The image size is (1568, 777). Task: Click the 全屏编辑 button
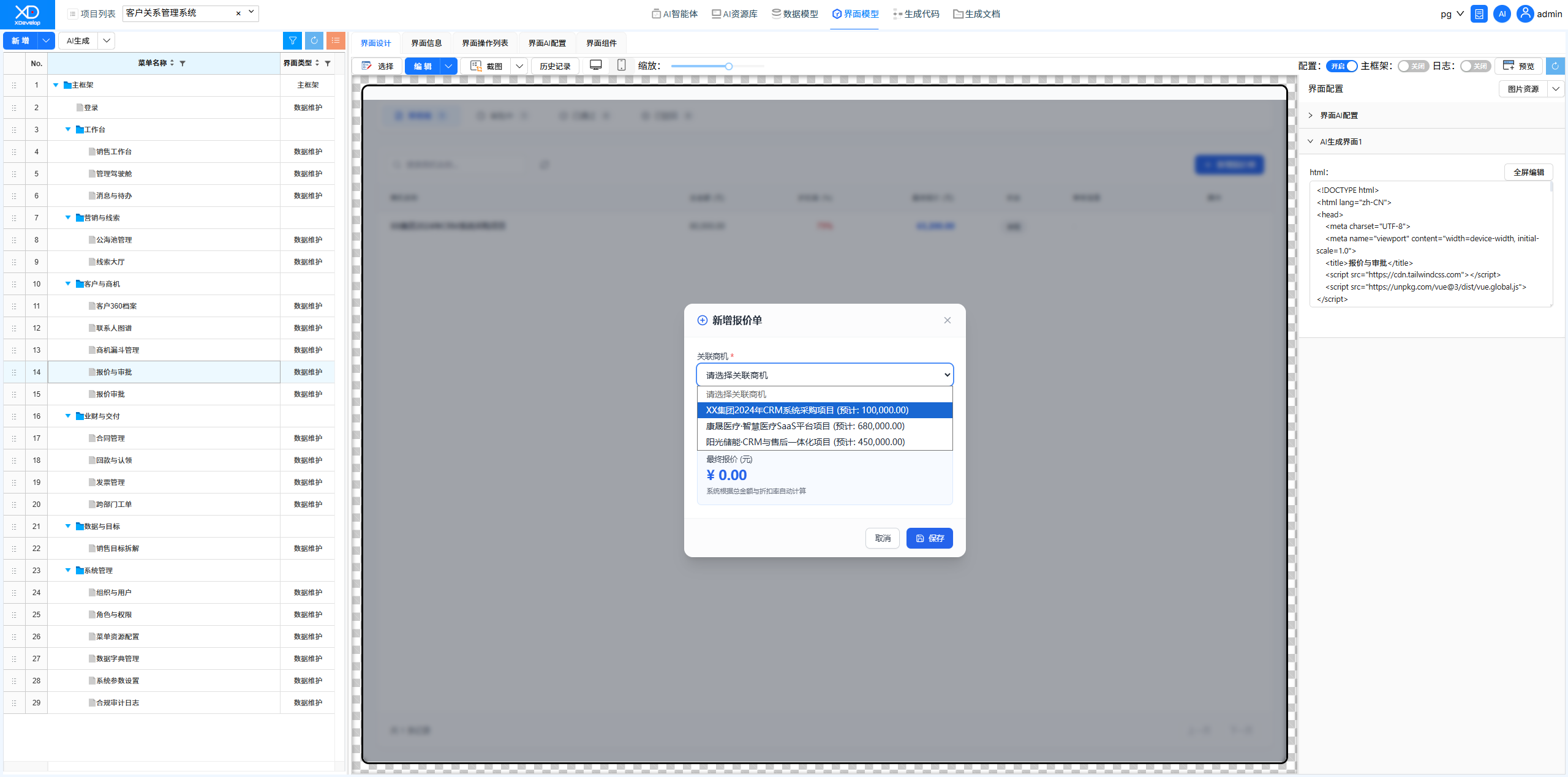coord(1529,172)
